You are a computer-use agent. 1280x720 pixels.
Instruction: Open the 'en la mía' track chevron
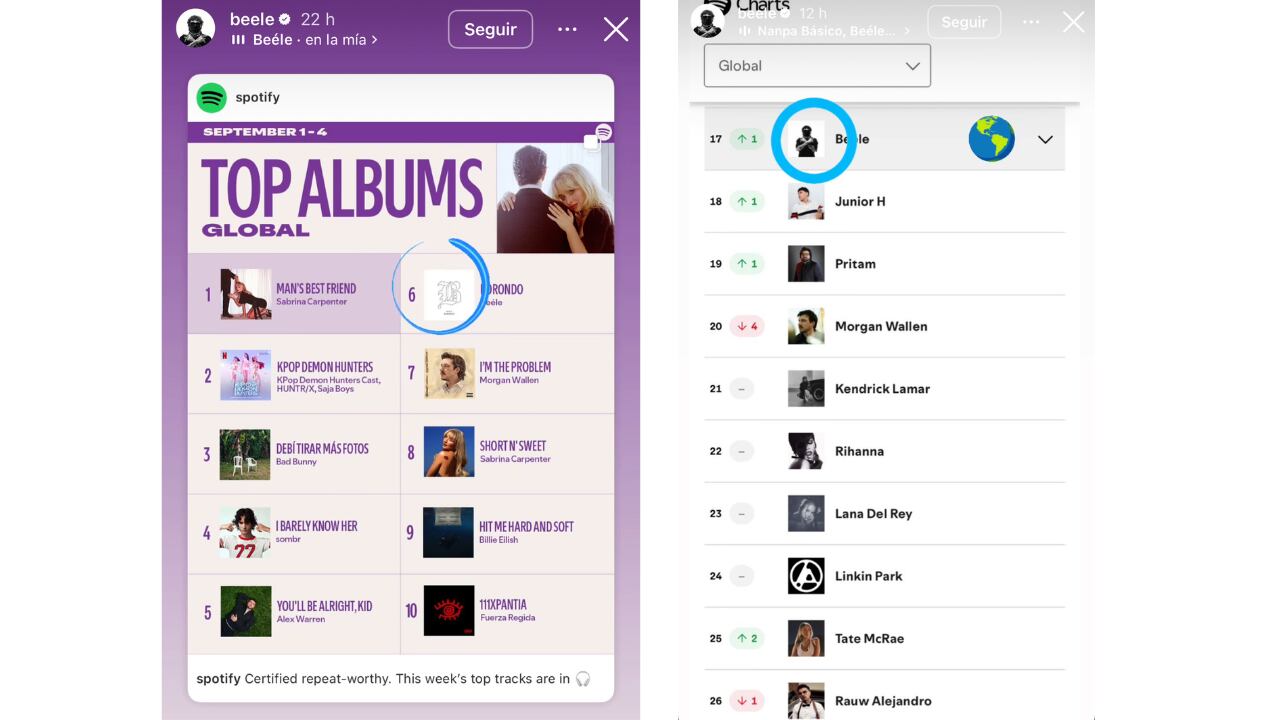tap(374, 40)
